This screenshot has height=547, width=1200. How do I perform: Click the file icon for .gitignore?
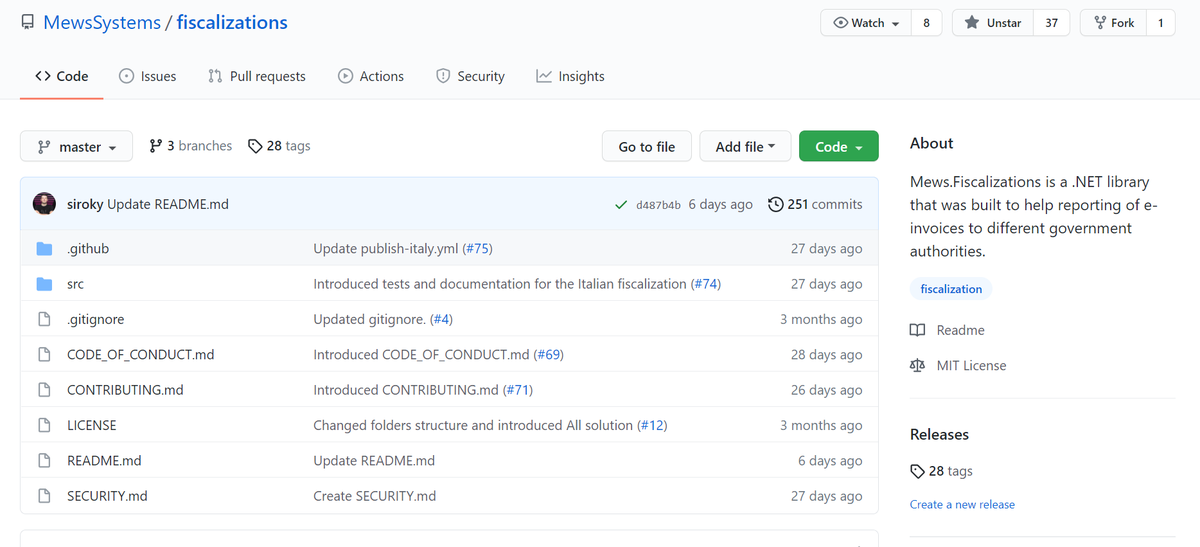tap(44, 319)
